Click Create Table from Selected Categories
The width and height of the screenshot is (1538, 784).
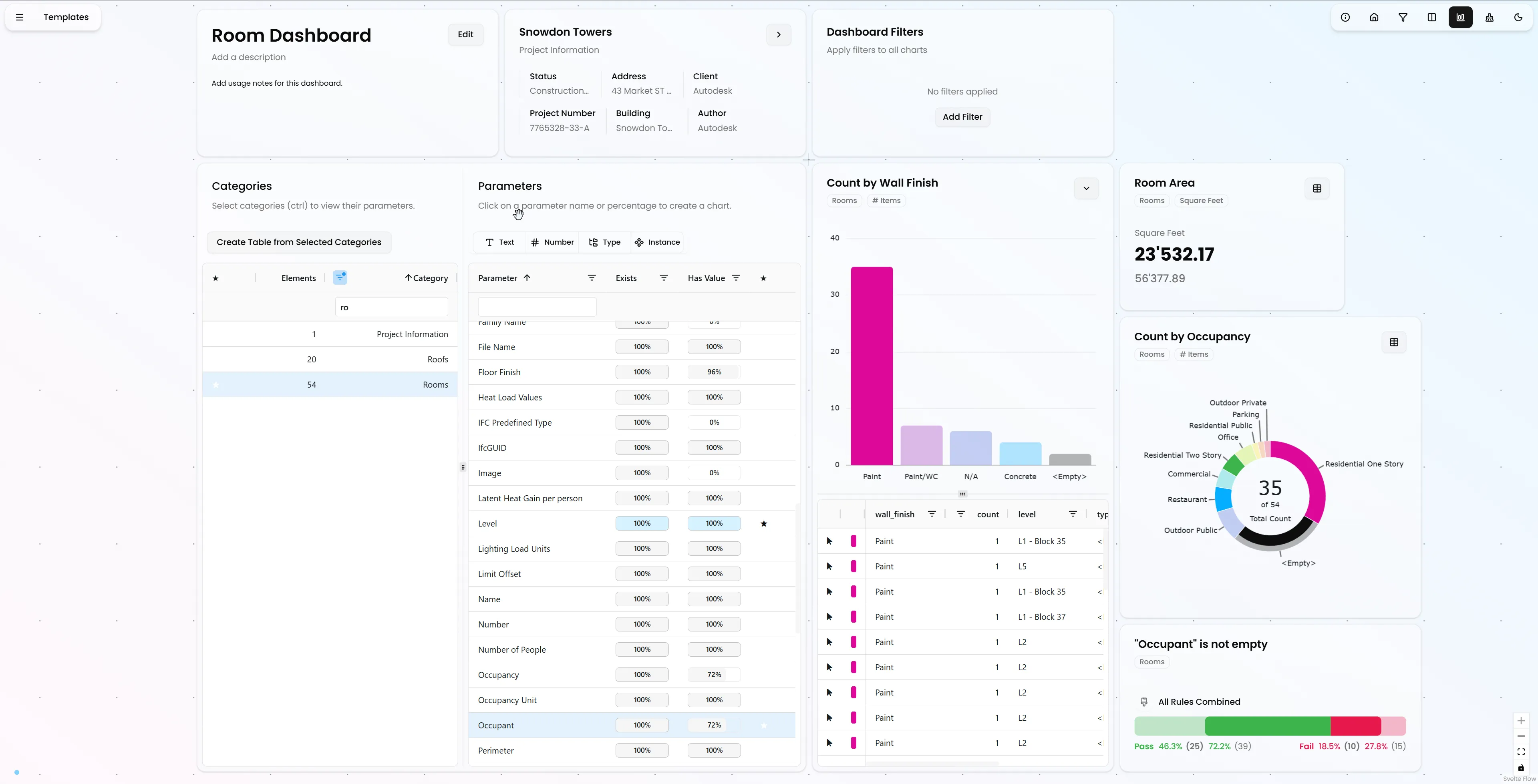click(x=298, y=242)
